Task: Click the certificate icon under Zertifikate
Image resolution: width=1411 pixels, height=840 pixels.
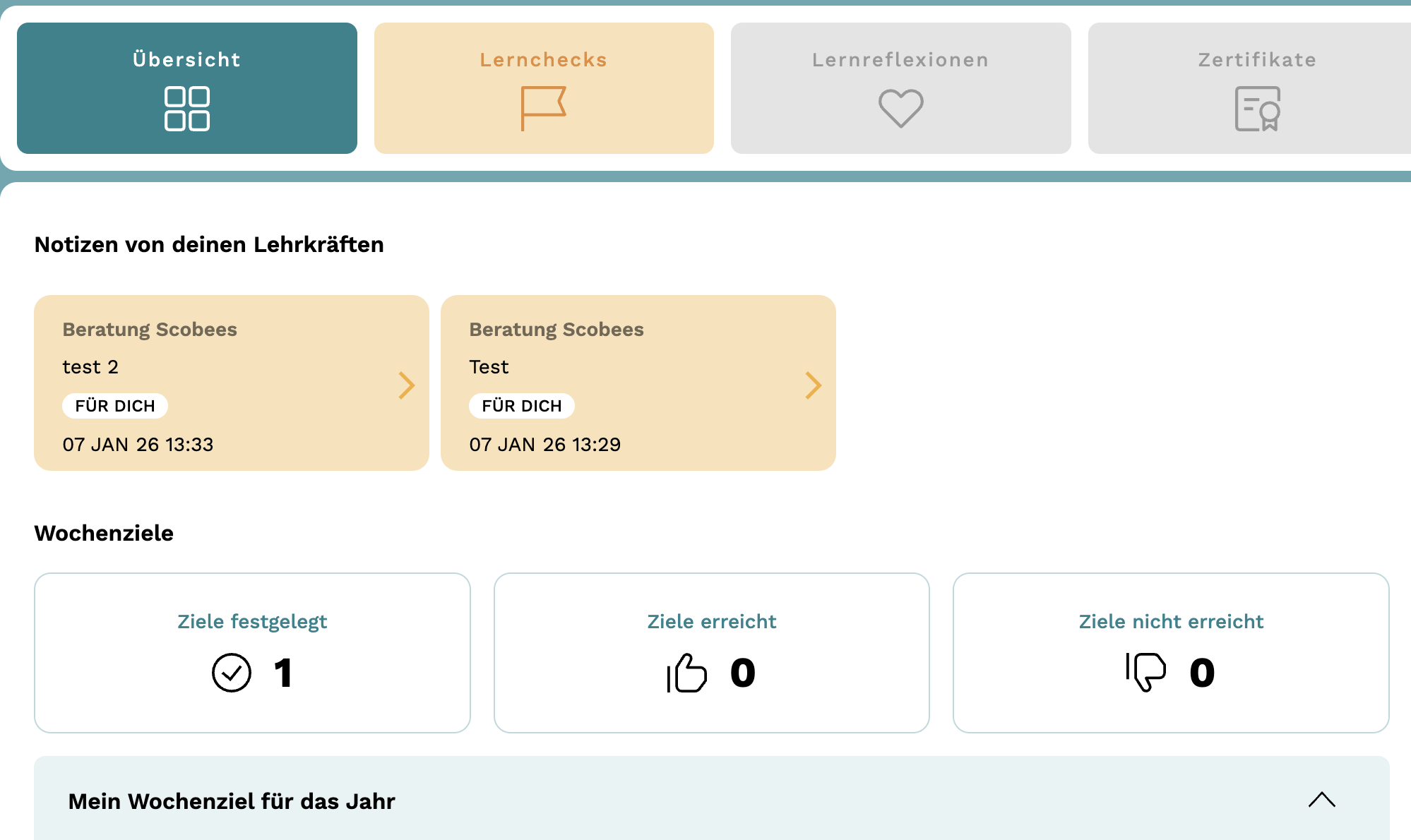Action: tap(1258, 109)
